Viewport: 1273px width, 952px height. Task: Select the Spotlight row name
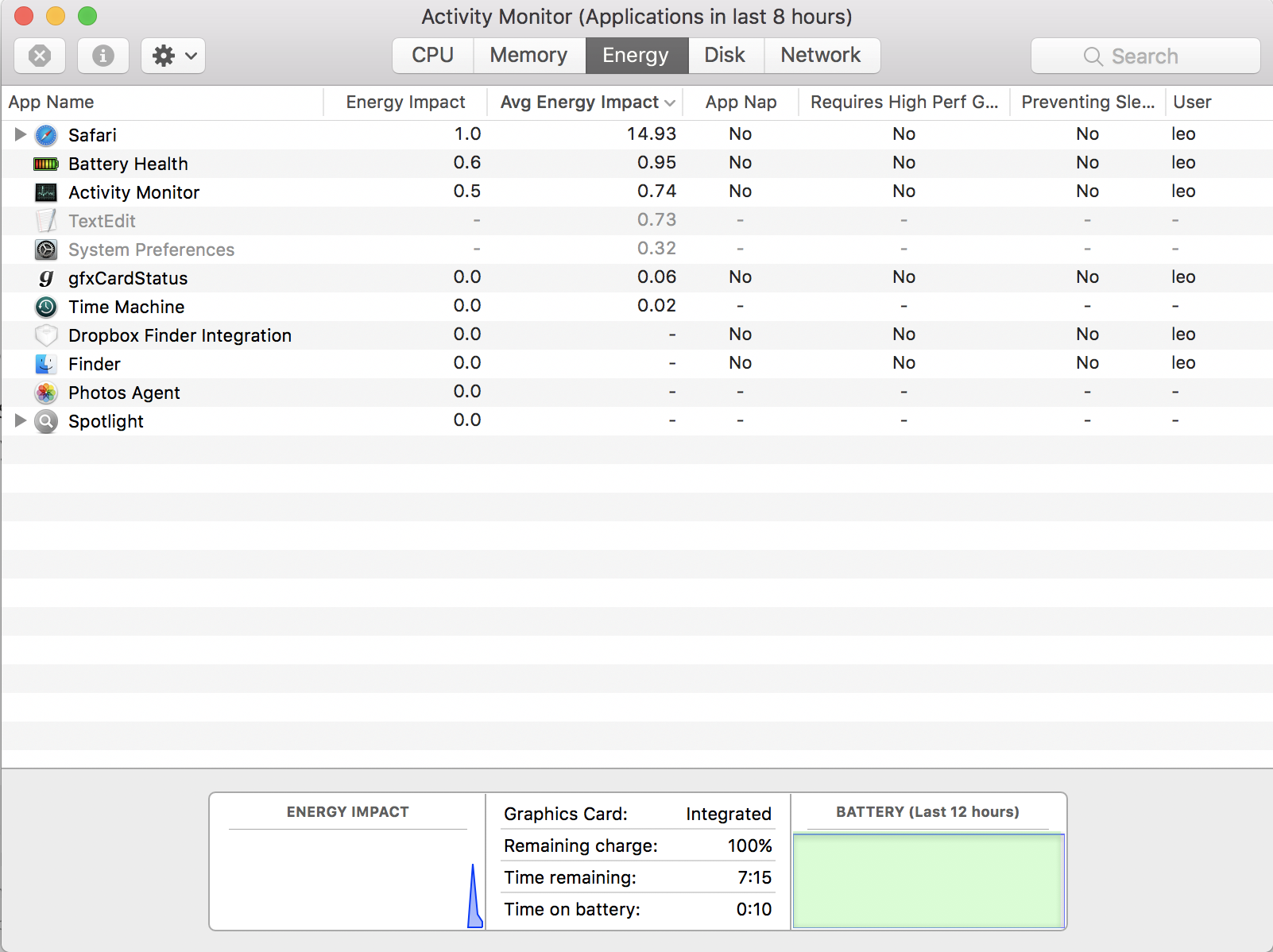pyautogui.click(x=106, y=421)
